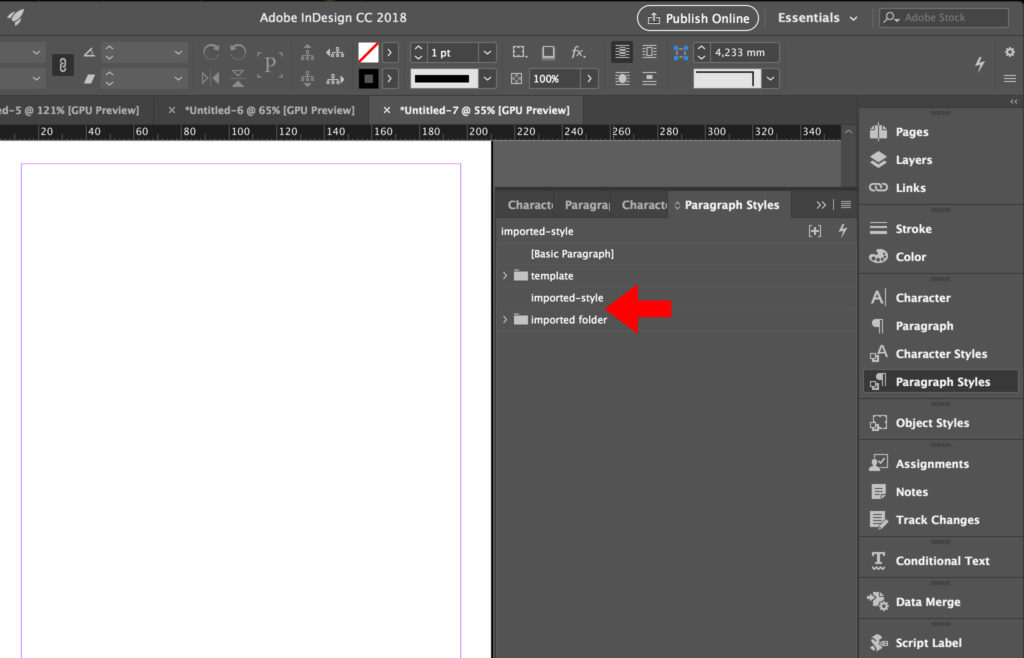This screenshot has width=1024, height=658.
Task: Open the Layers panel
Action: [x=912, y=159]
